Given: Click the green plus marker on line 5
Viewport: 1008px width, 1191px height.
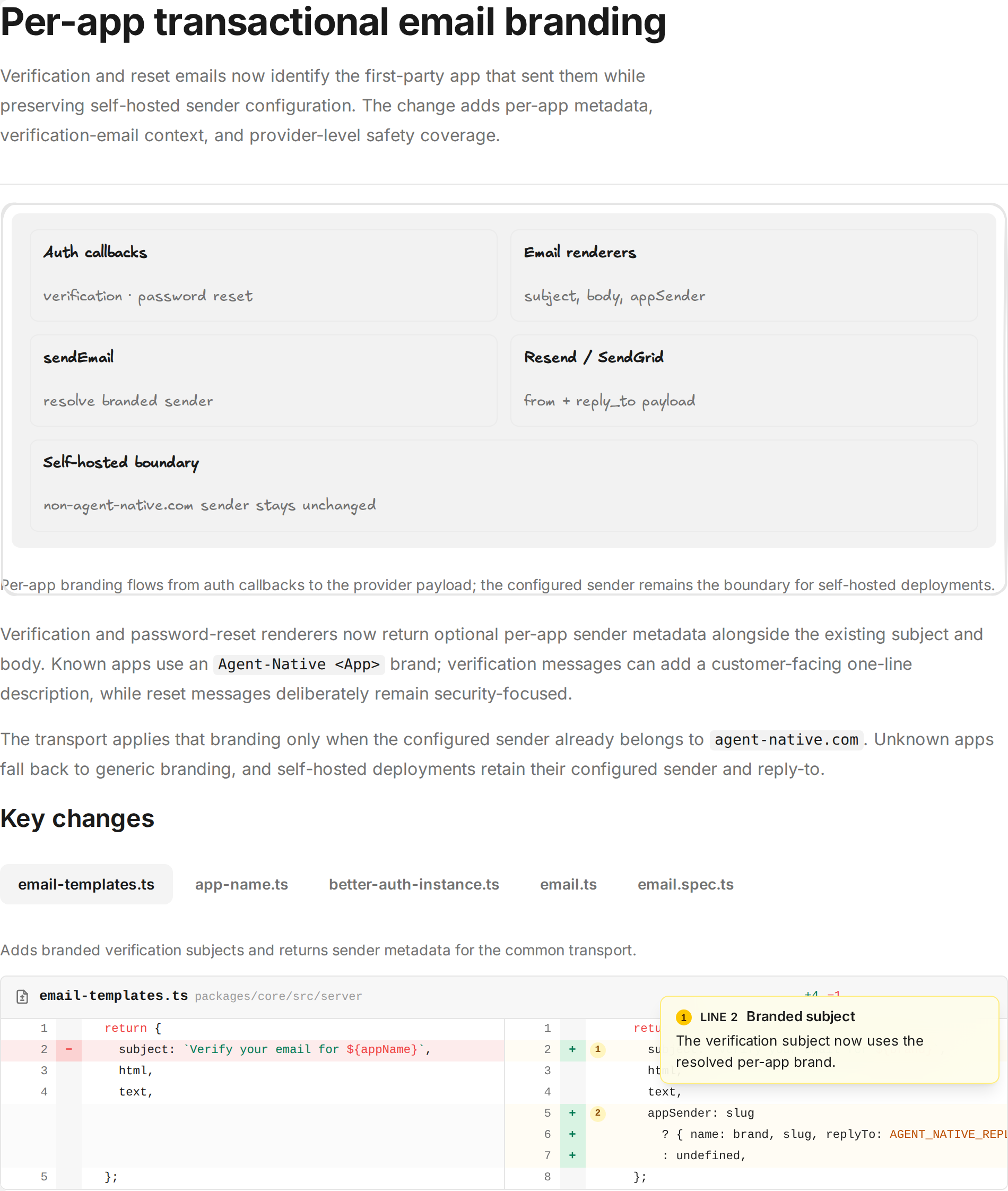Looking at the screenshot, I should coord(572,1112).
